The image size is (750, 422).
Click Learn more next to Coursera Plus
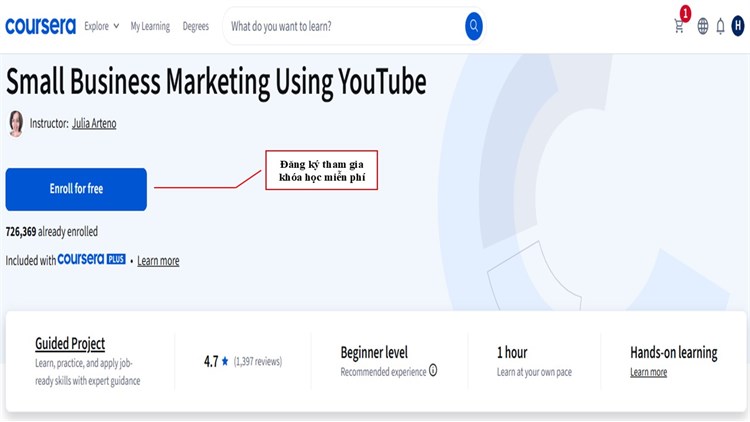[x=158, y=261]
